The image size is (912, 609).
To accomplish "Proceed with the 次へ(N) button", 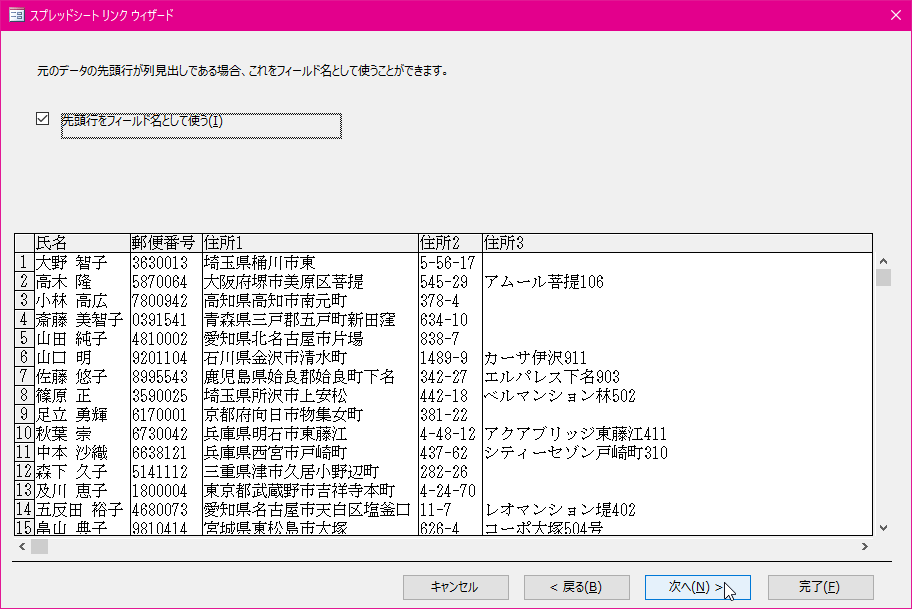I will (x=697, y=587).
